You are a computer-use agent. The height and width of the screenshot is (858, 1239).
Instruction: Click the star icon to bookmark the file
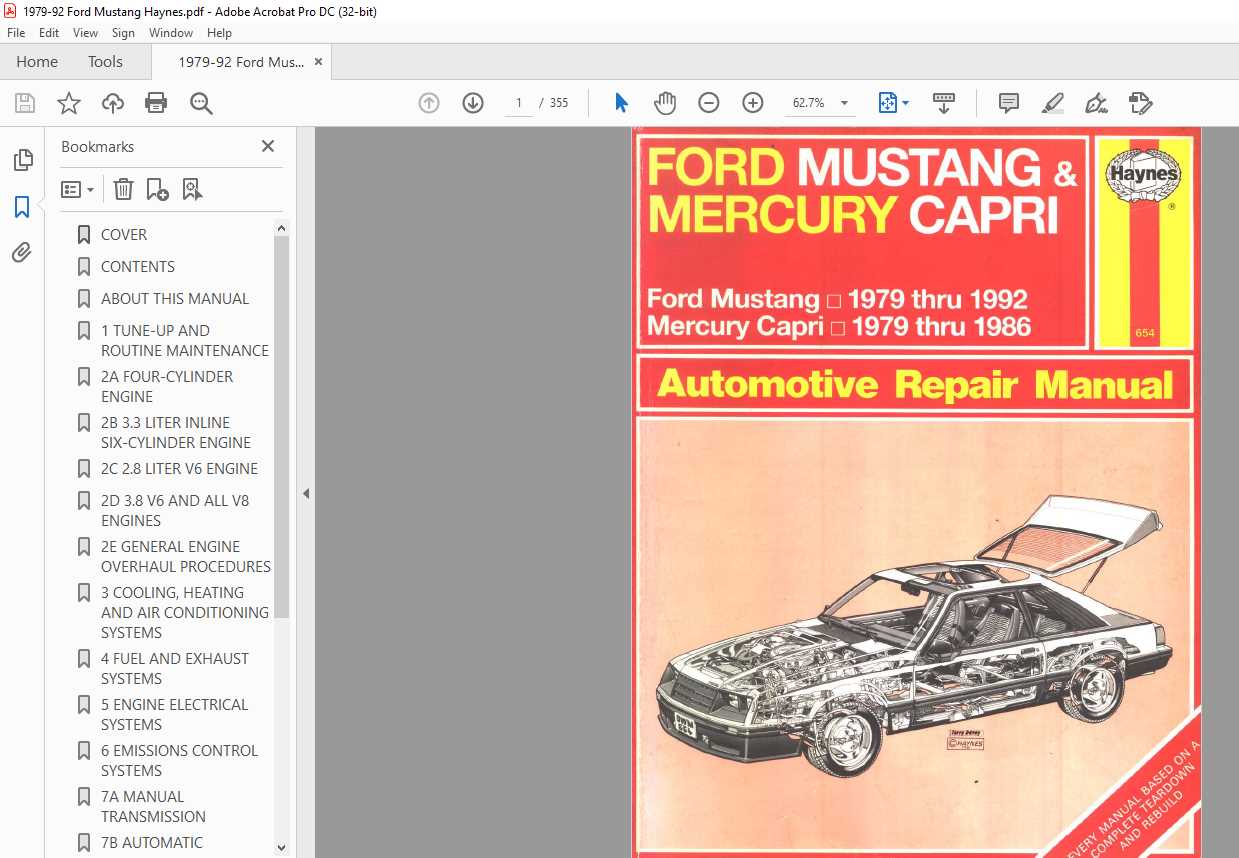pyautogui.click(x=69, y=103)
